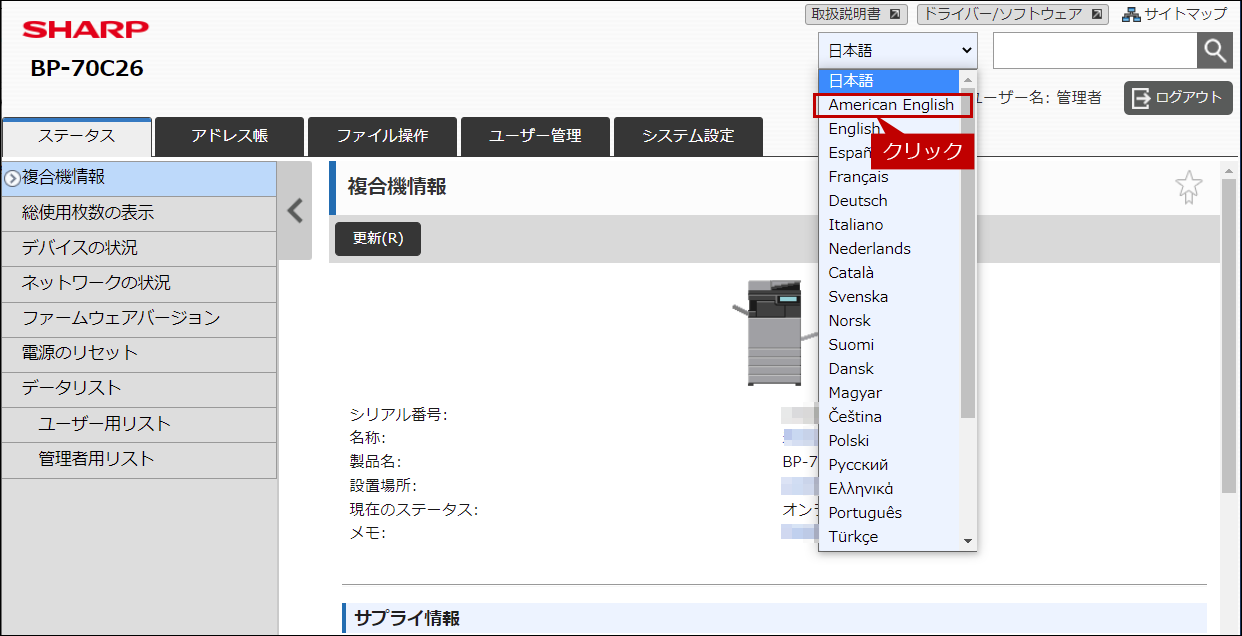Viewport: 1242px width, 636px height.
Task: Choose Čeština language option
Action: point(890,417)
